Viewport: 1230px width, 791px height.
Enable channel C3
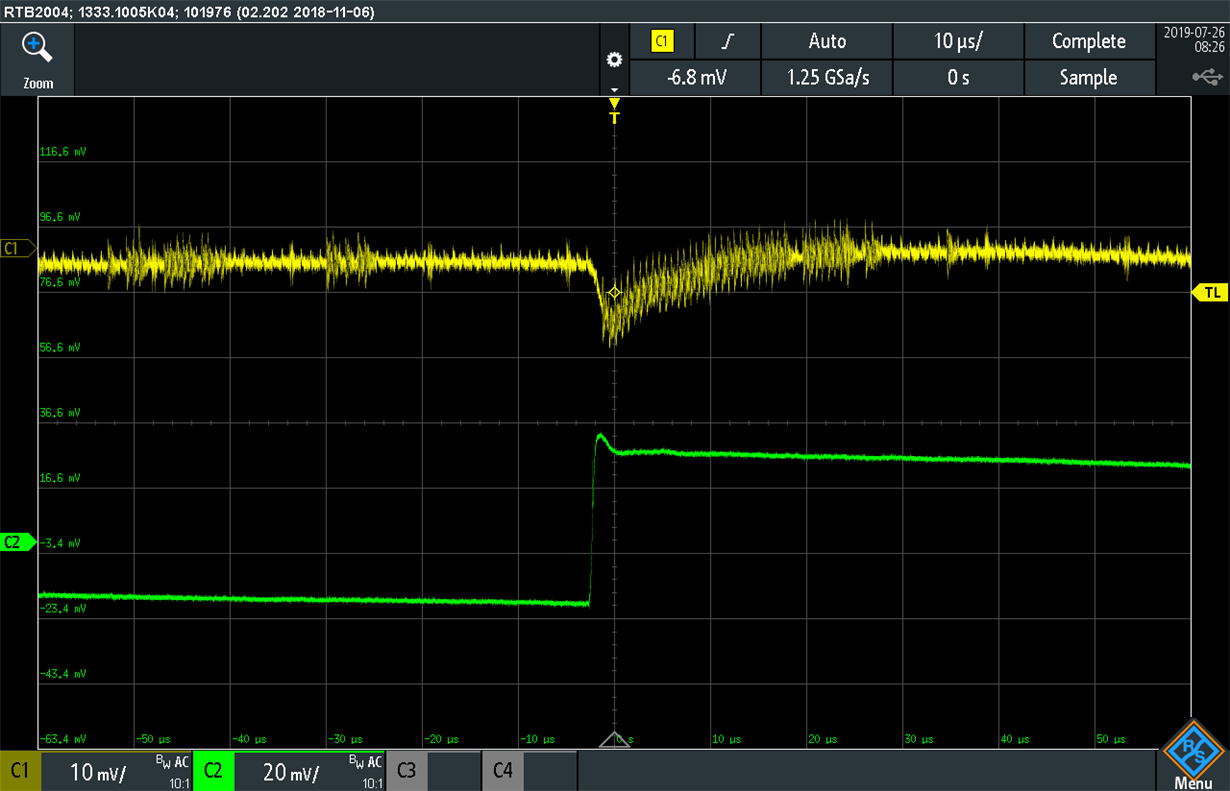point(406,771)
